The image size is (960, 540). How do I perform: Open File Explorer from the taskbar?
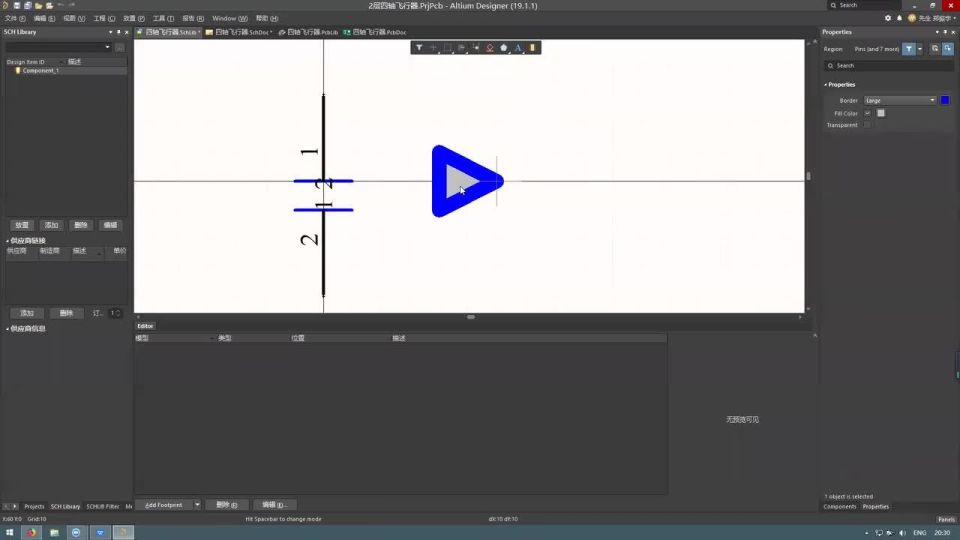(54, 533)
